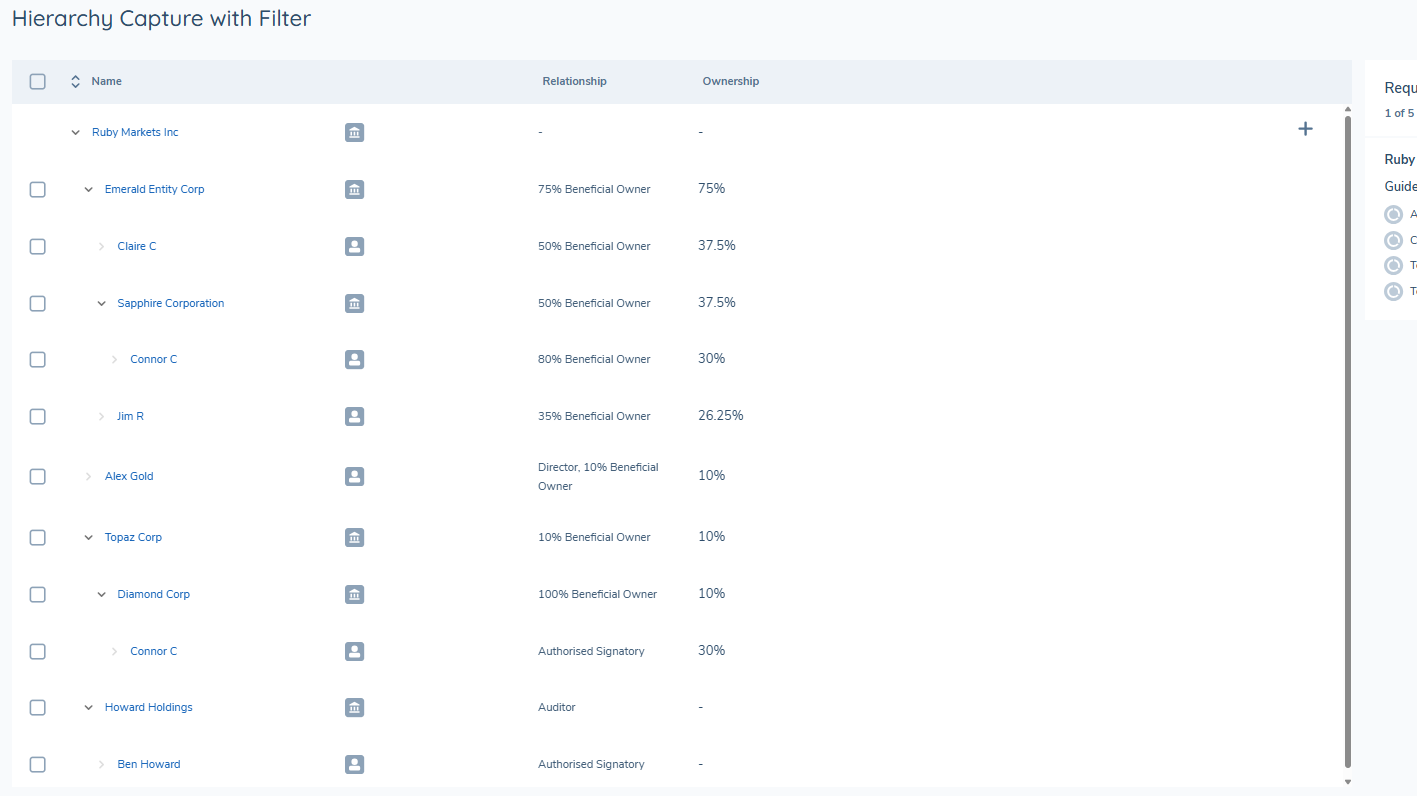Click the Relationship column header
The height and width of the screenshot is (796, 1417).
pos(574,81)
